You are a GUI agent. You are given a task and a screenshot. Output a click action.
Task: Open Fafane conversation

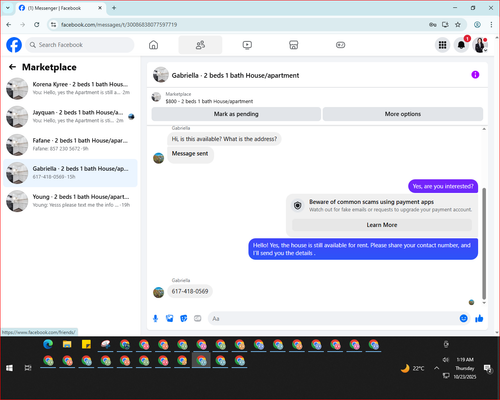click(x=70, y=145)
